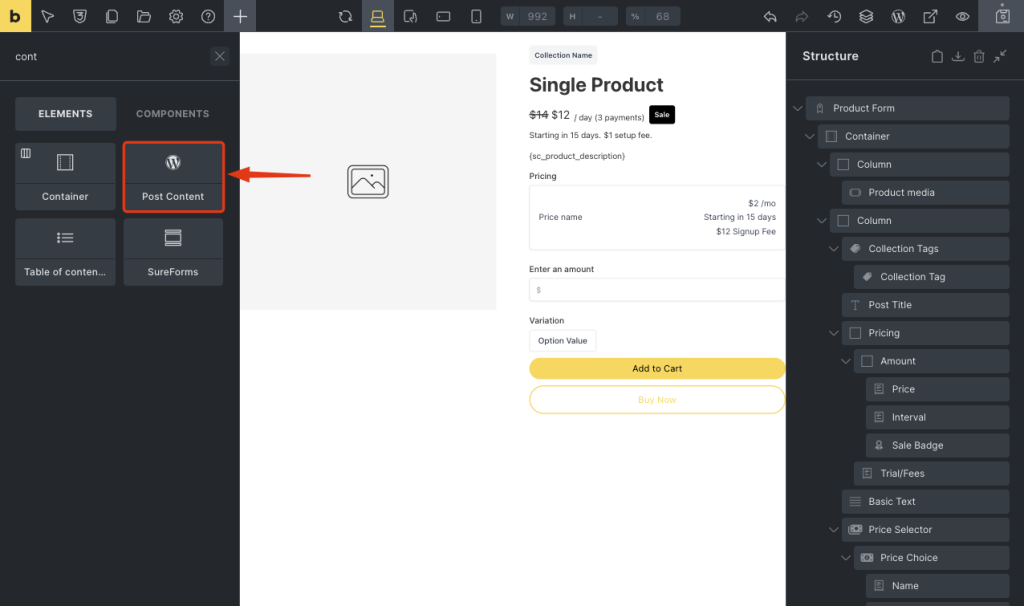Image resolution: width=1024 pixels, height=606 pixels.
Task: Open revision history clock icon
Action: pos(834,16)
